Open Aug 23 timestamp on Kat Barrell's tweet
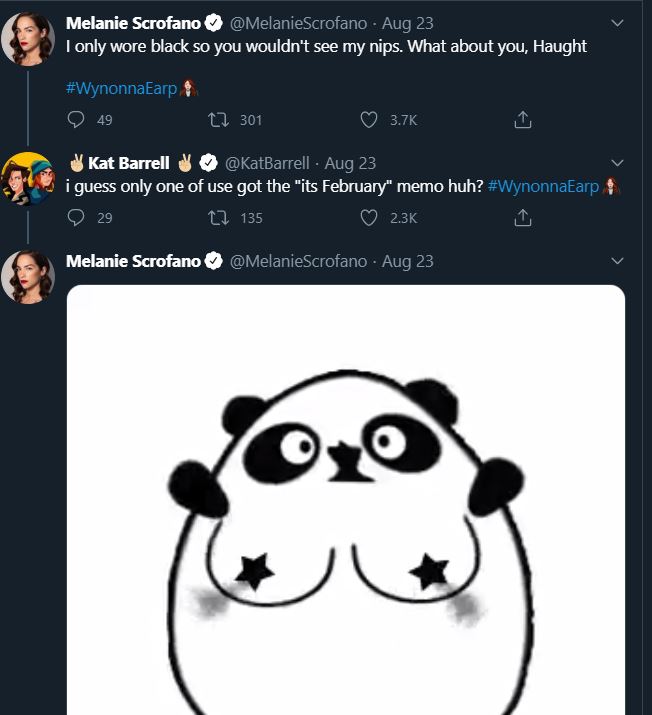Image resolution: width=652 pixels, height=715 pixels. pos(351,163)
